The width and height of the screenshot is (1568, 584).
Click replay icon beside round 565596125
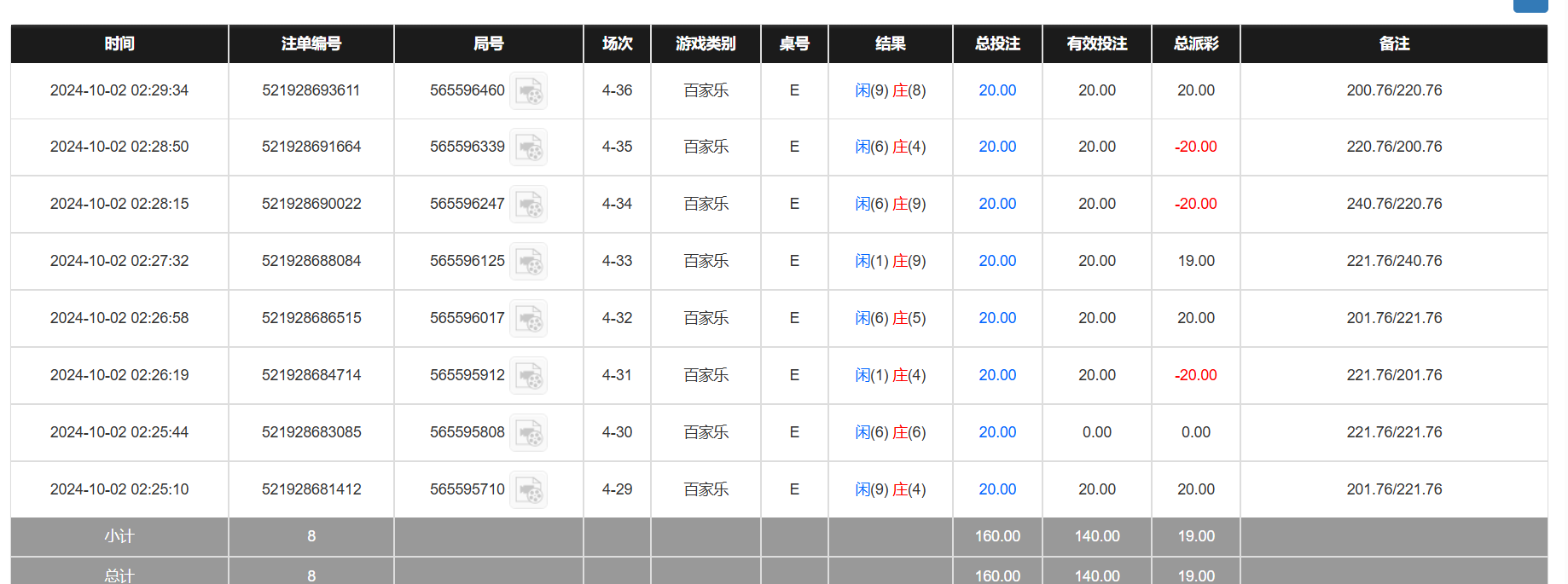click(528, 262)
